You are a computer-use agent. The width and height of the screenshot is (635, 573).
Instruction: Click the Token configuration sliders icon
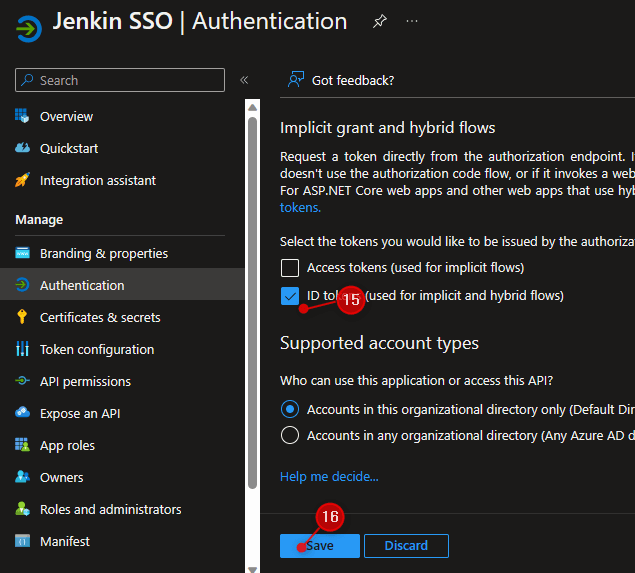click(x=22, y=349)
